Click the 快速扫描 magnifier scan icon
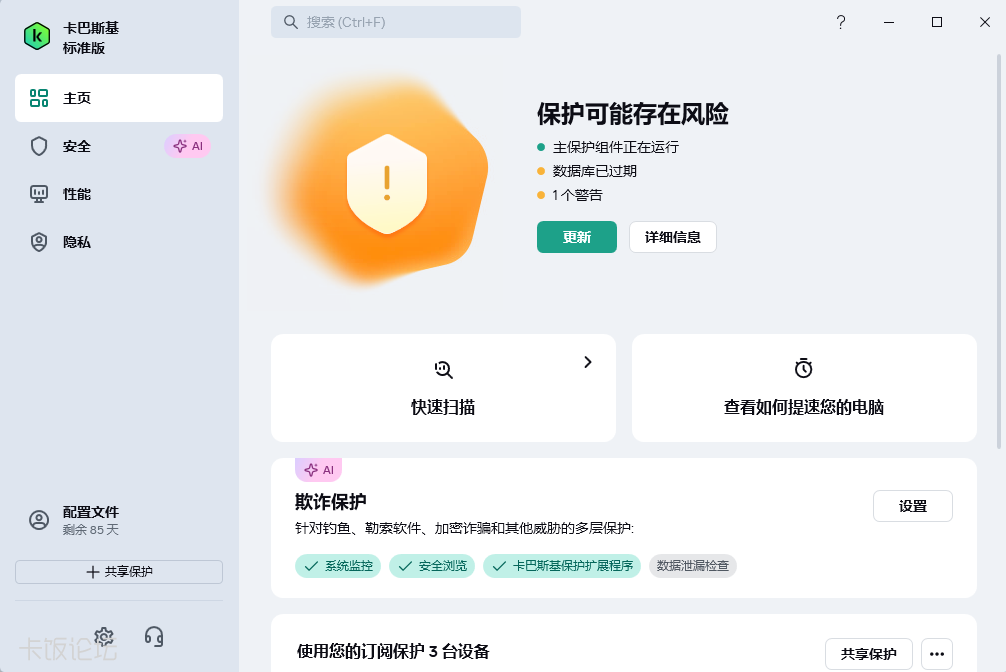This screenshot has width=1006, height=672. [443, 369]
